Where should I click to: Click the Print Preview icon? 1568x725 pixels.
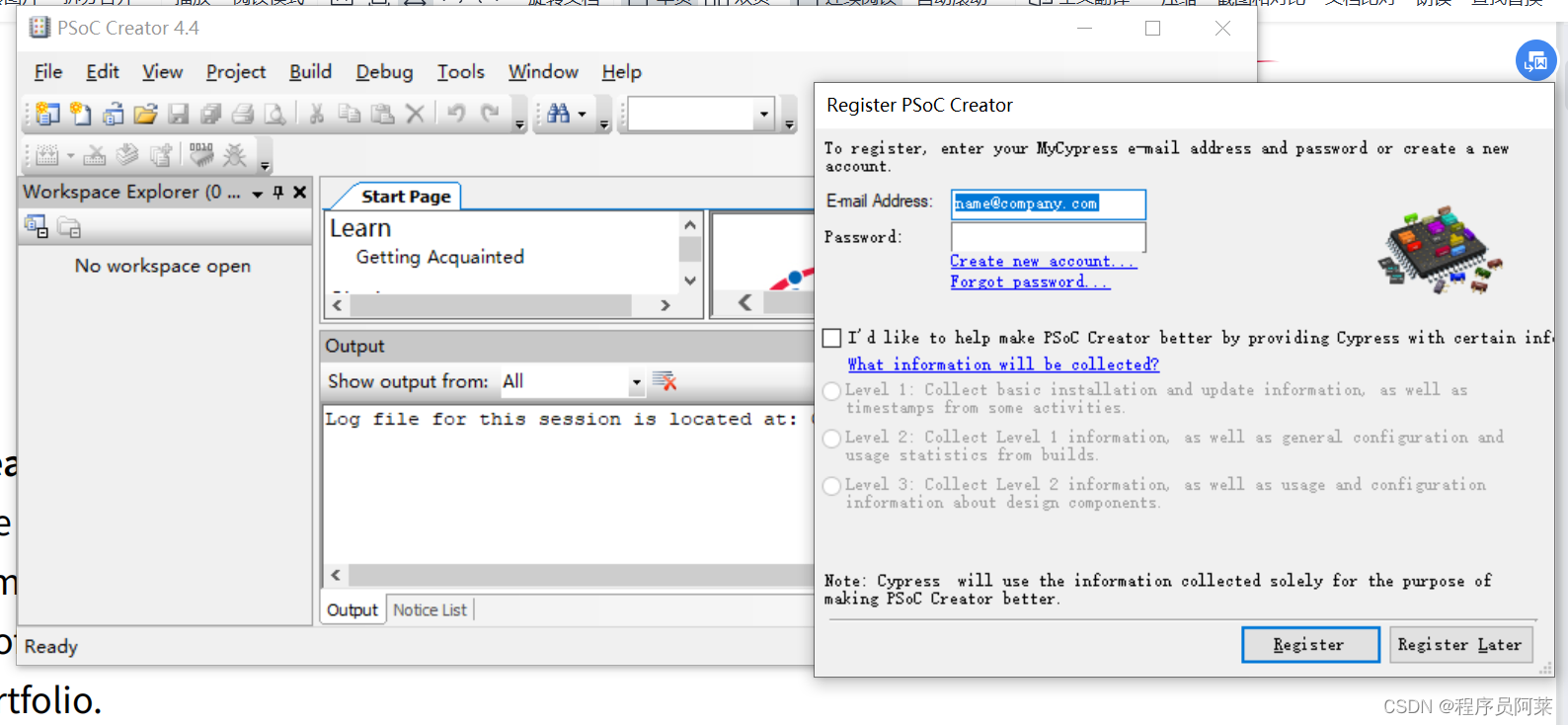click(275, 115)
